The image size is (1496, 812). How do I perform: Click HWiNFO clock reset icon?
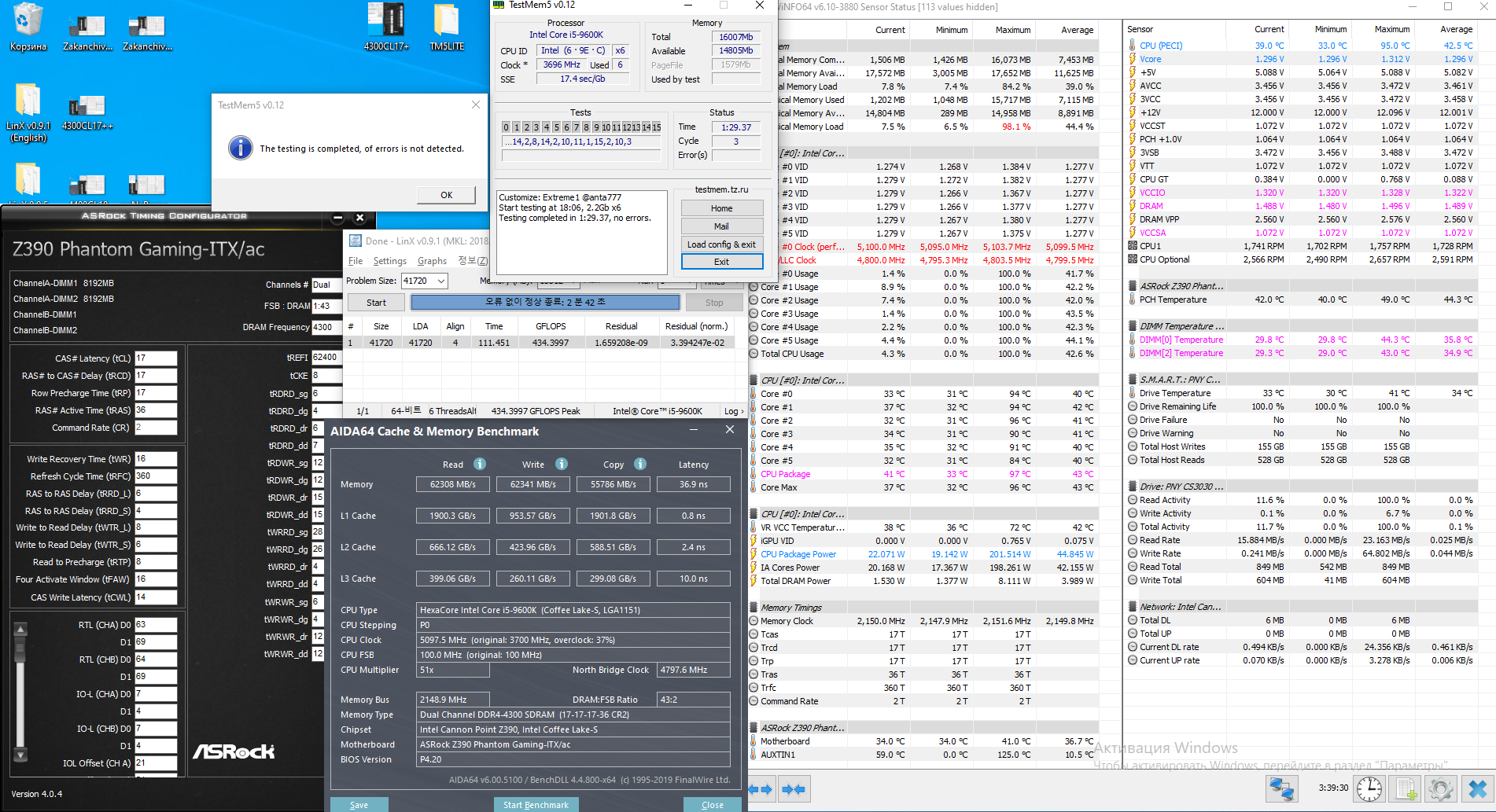pyautogui.click(x=1369, y=788)
